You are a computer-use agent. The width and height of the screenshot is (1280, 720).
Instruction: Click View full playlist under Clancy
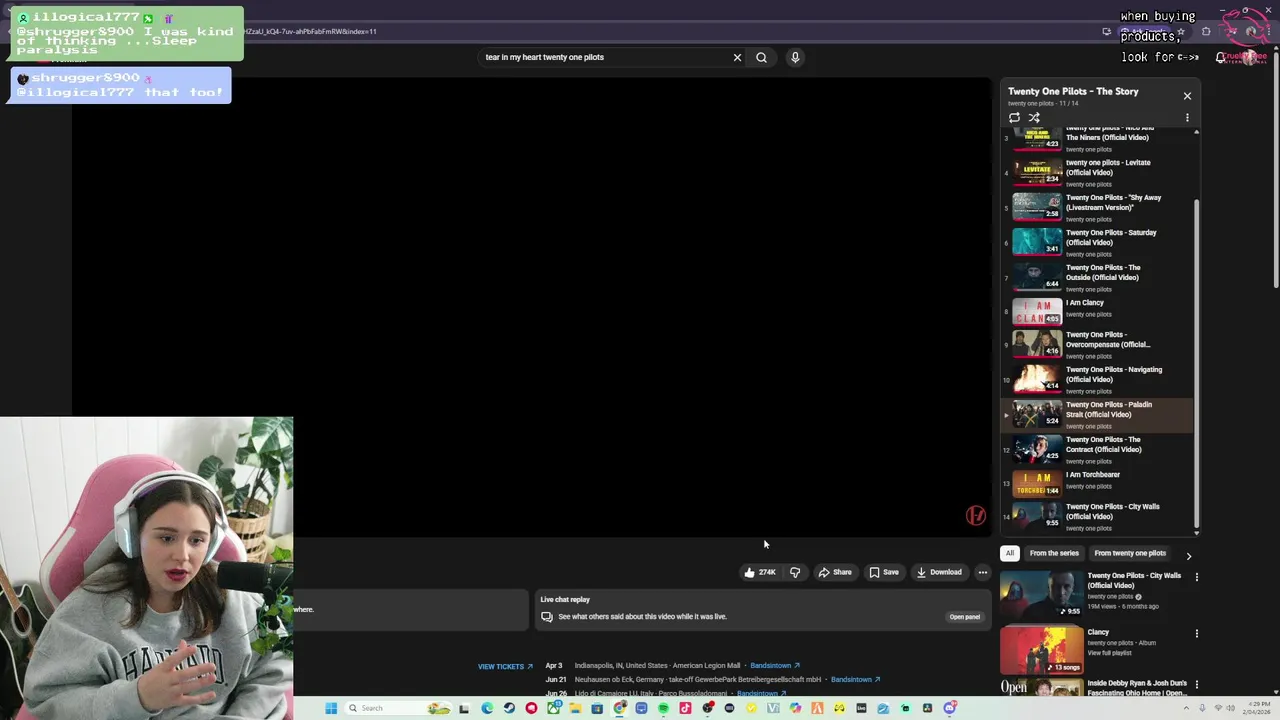pos(1110,653)
